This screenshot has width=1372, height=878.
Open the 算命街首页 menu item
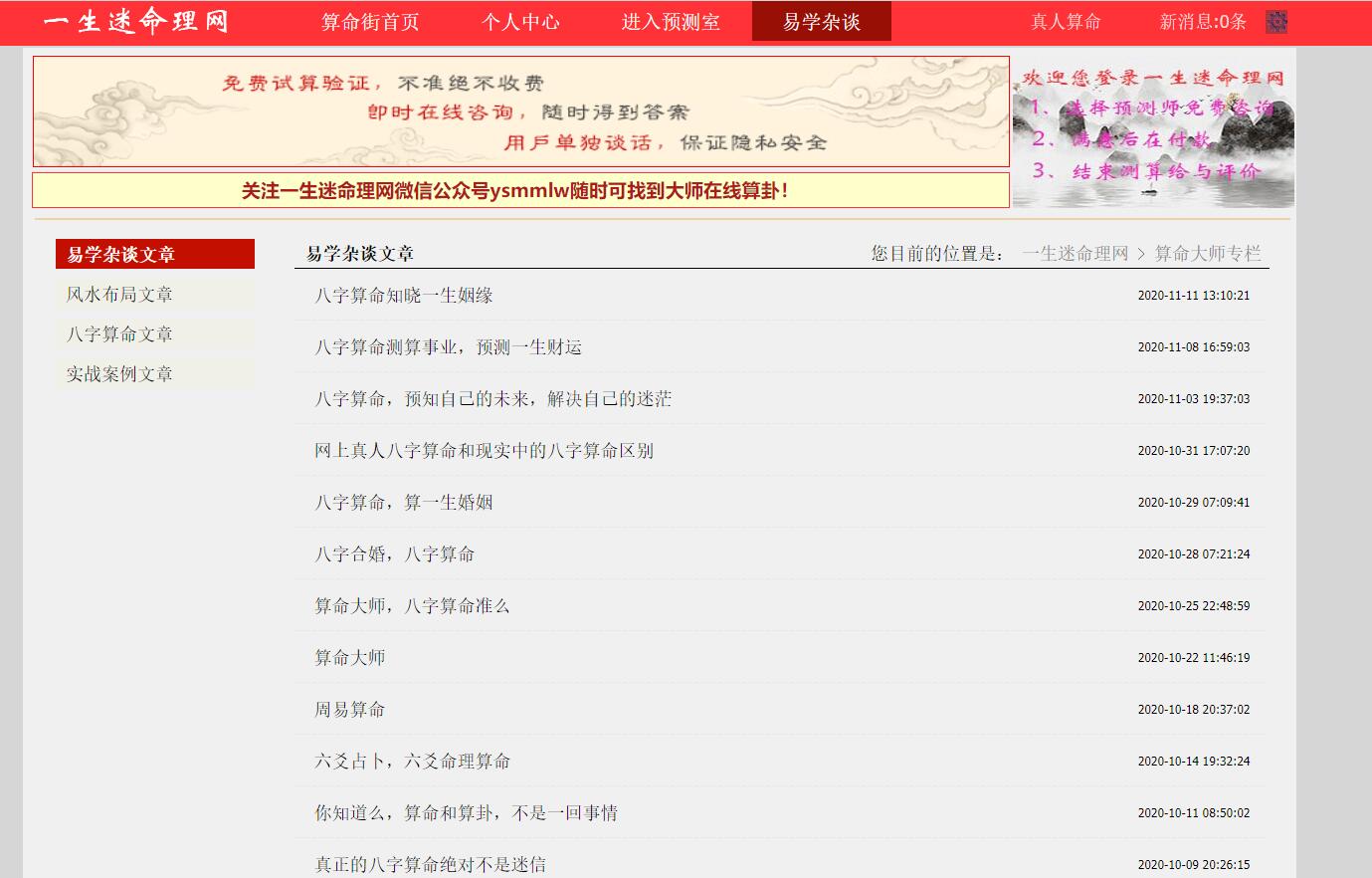click(x=370, y=22)
